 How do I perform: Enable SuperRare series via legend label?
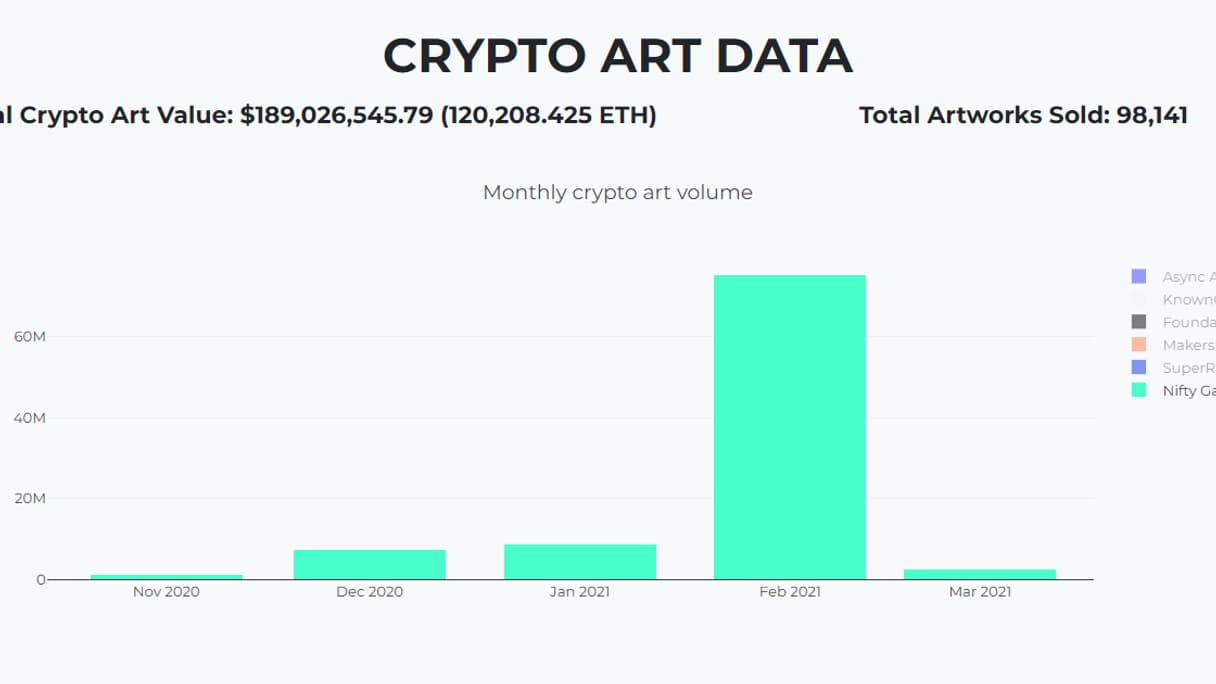click(1189, 368)
